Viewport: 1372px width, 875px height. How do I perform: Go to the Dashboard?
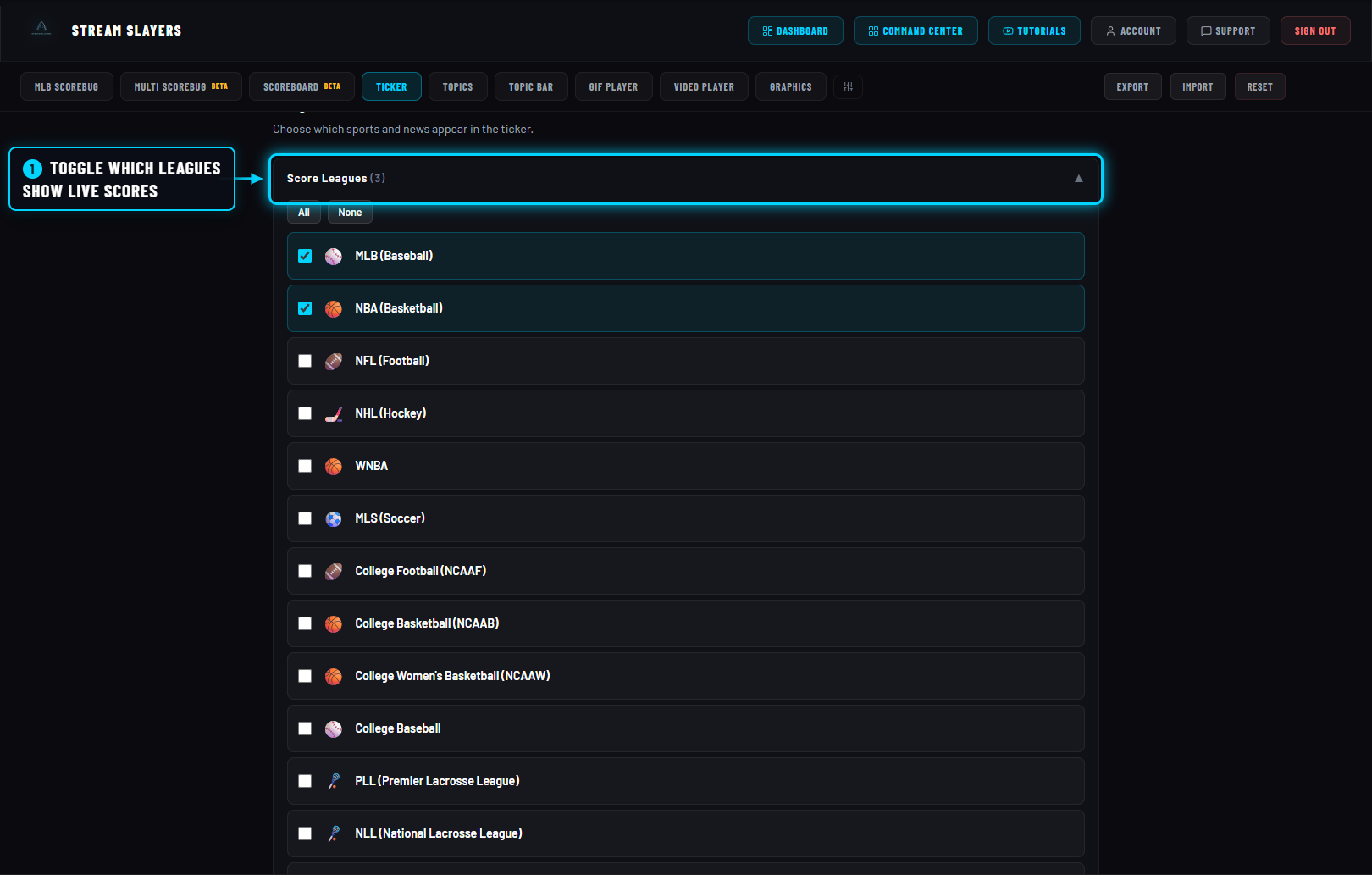(795, 30)
